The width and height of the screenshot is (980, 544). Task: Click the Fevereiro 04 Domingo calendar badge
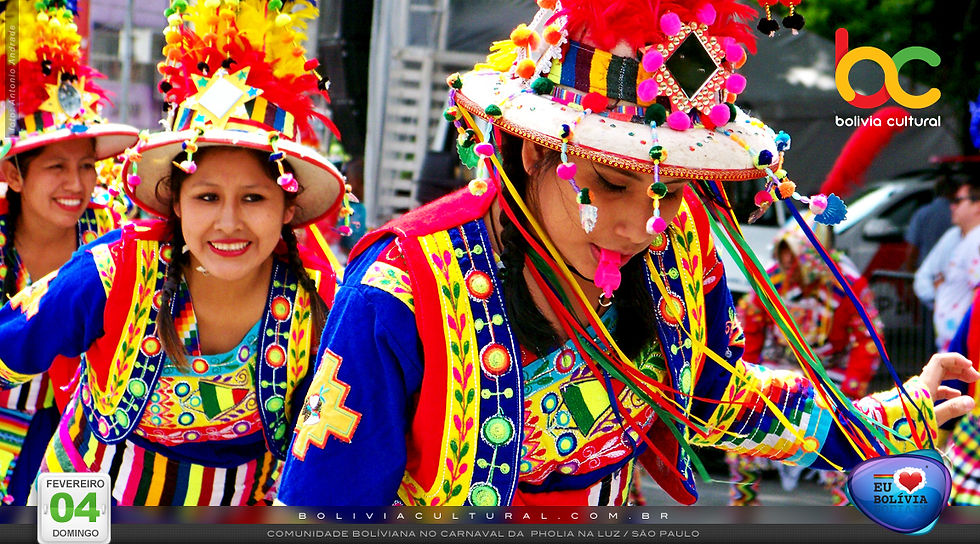tap(74, 508)
